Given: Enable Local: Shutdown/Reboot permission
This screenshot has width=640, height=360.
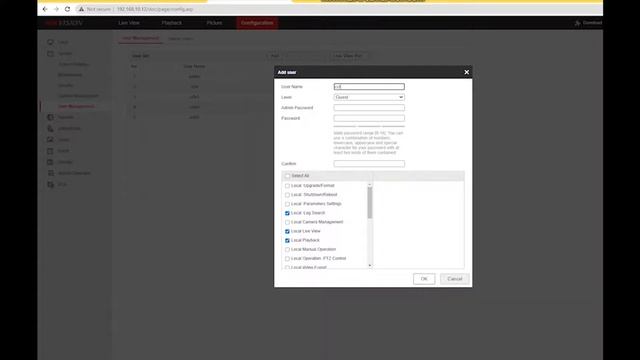Looking at the screenshot, I should click(287, 195).
